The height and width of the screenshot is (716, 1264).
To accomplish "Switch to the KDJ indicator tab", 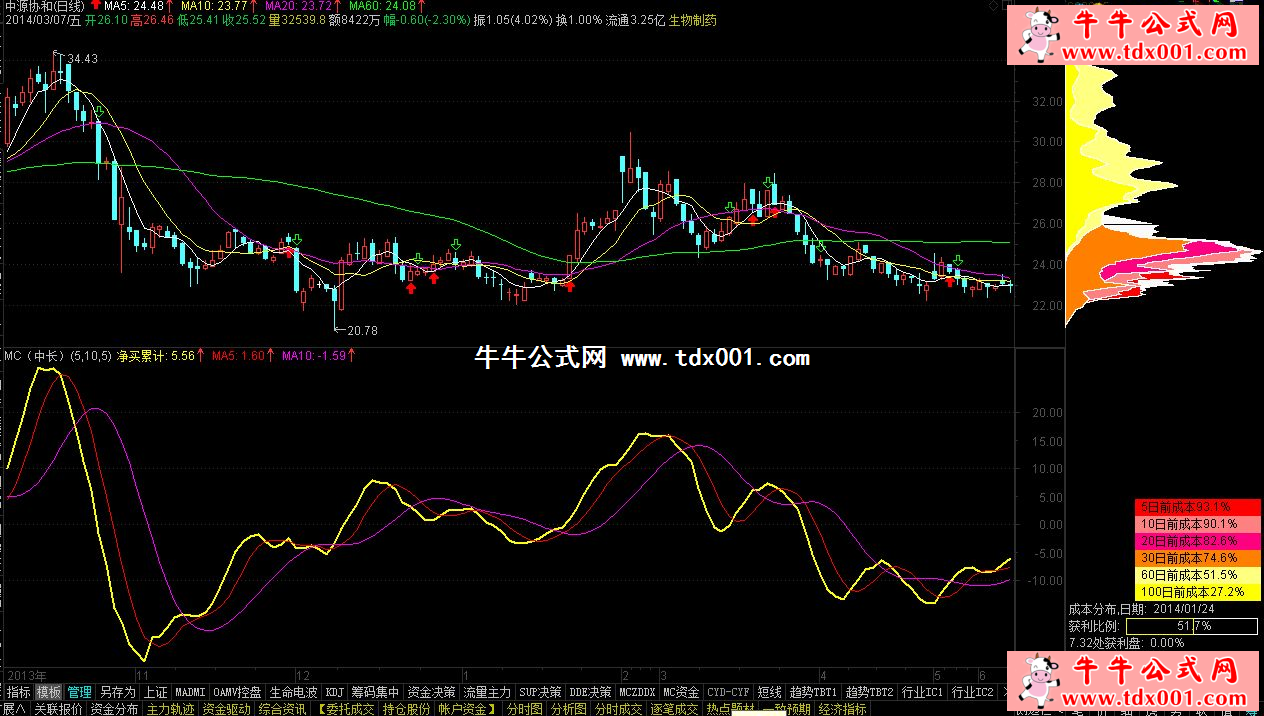I will pos(335,692).
